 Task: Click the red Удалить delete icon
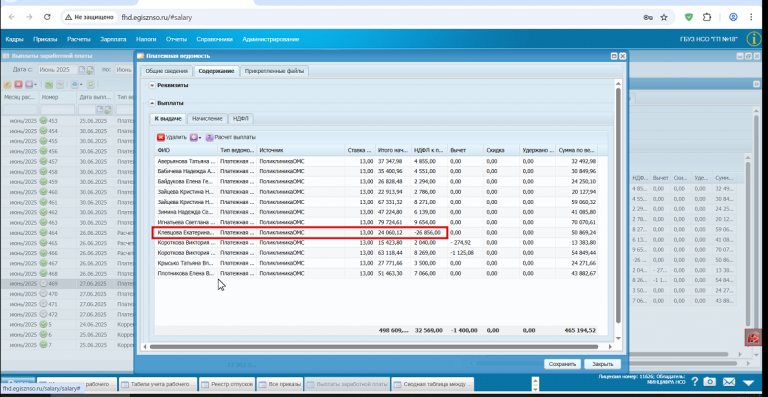click(161, 138)
